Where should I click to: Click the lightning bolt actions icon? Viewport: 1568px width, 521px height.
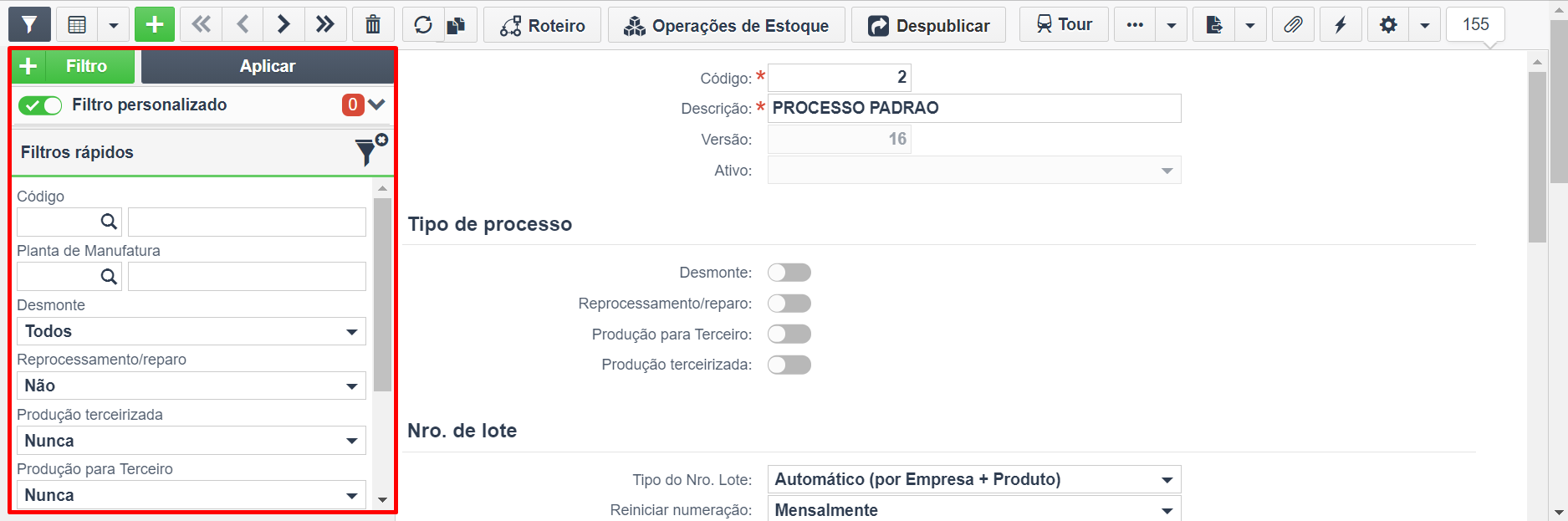pos(1341,25)
